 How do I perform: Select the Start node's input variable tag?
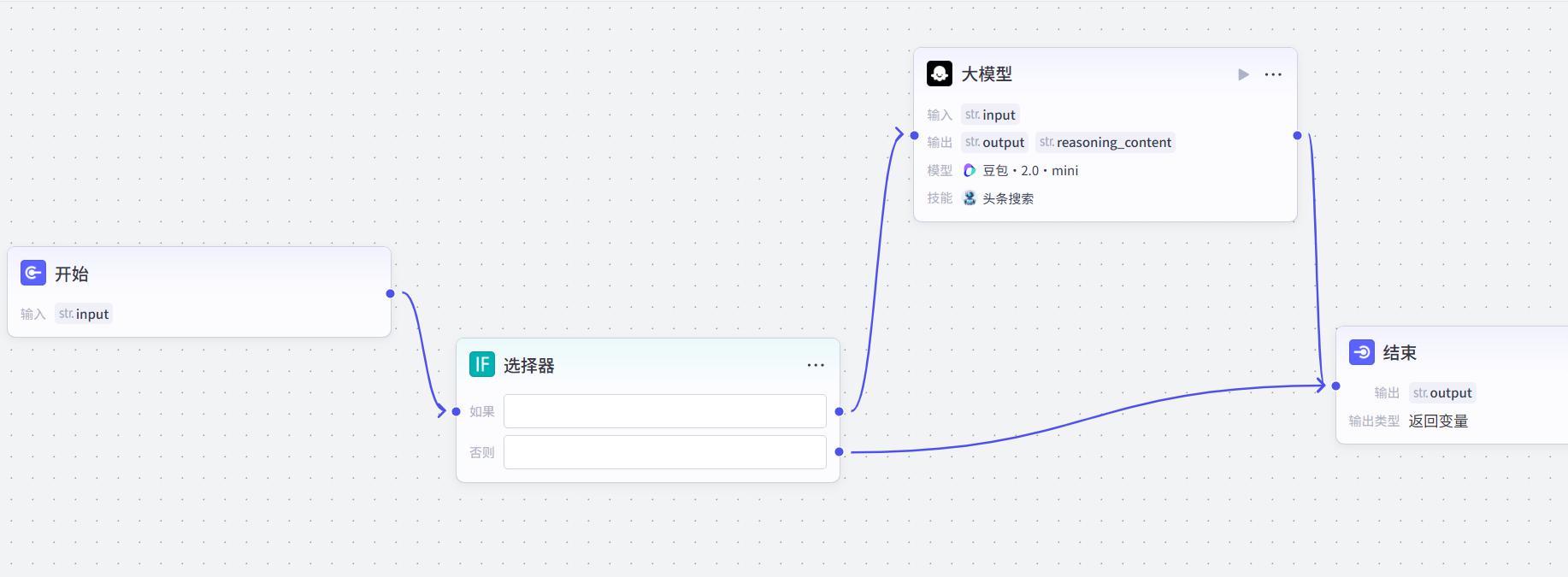[84, 314]
